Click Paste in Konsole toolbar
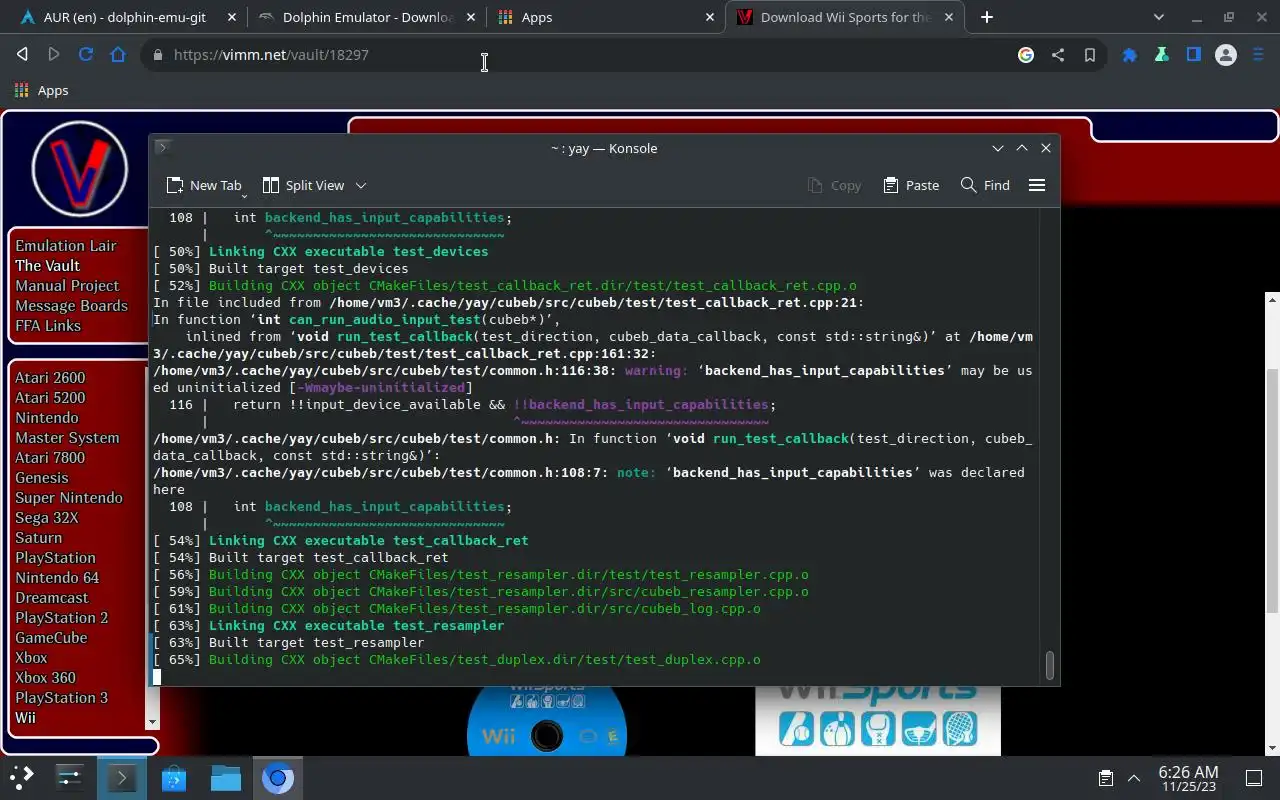This screenshot has height=800, width=1280. (911, 185)
